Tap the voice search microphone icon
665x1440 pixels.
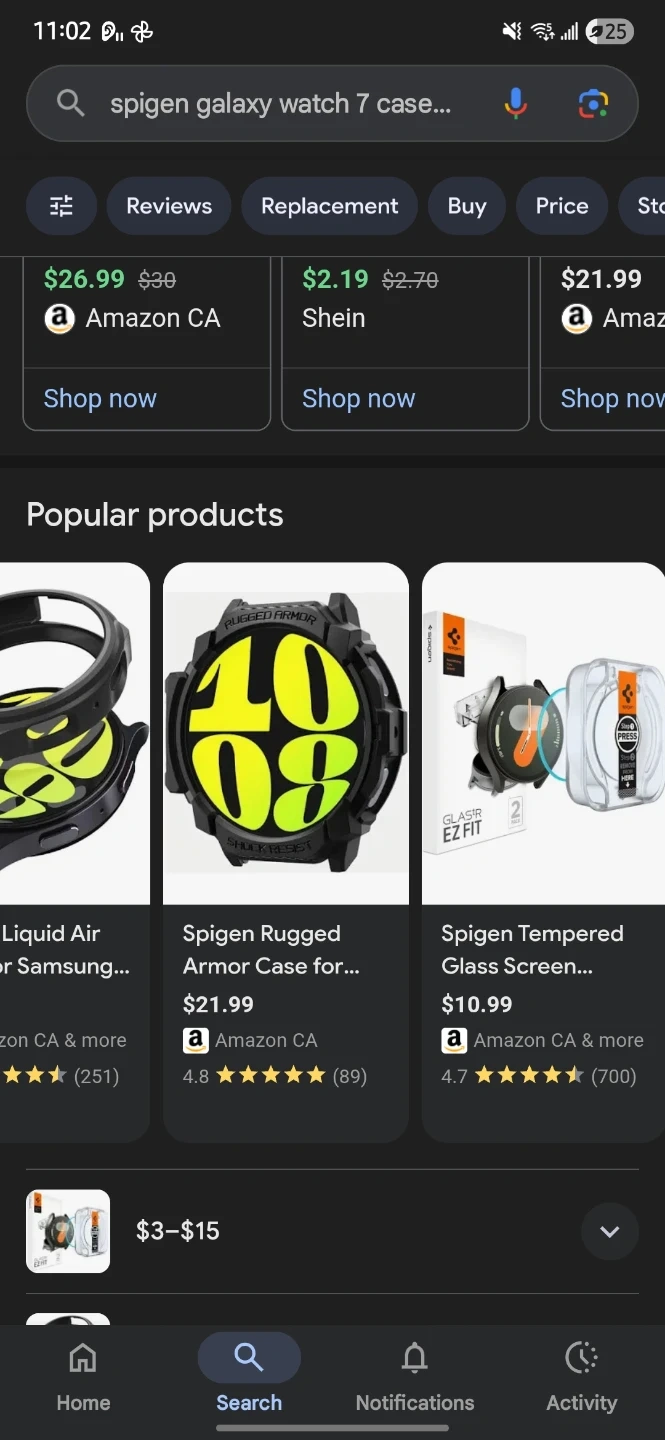click(515, 103)
